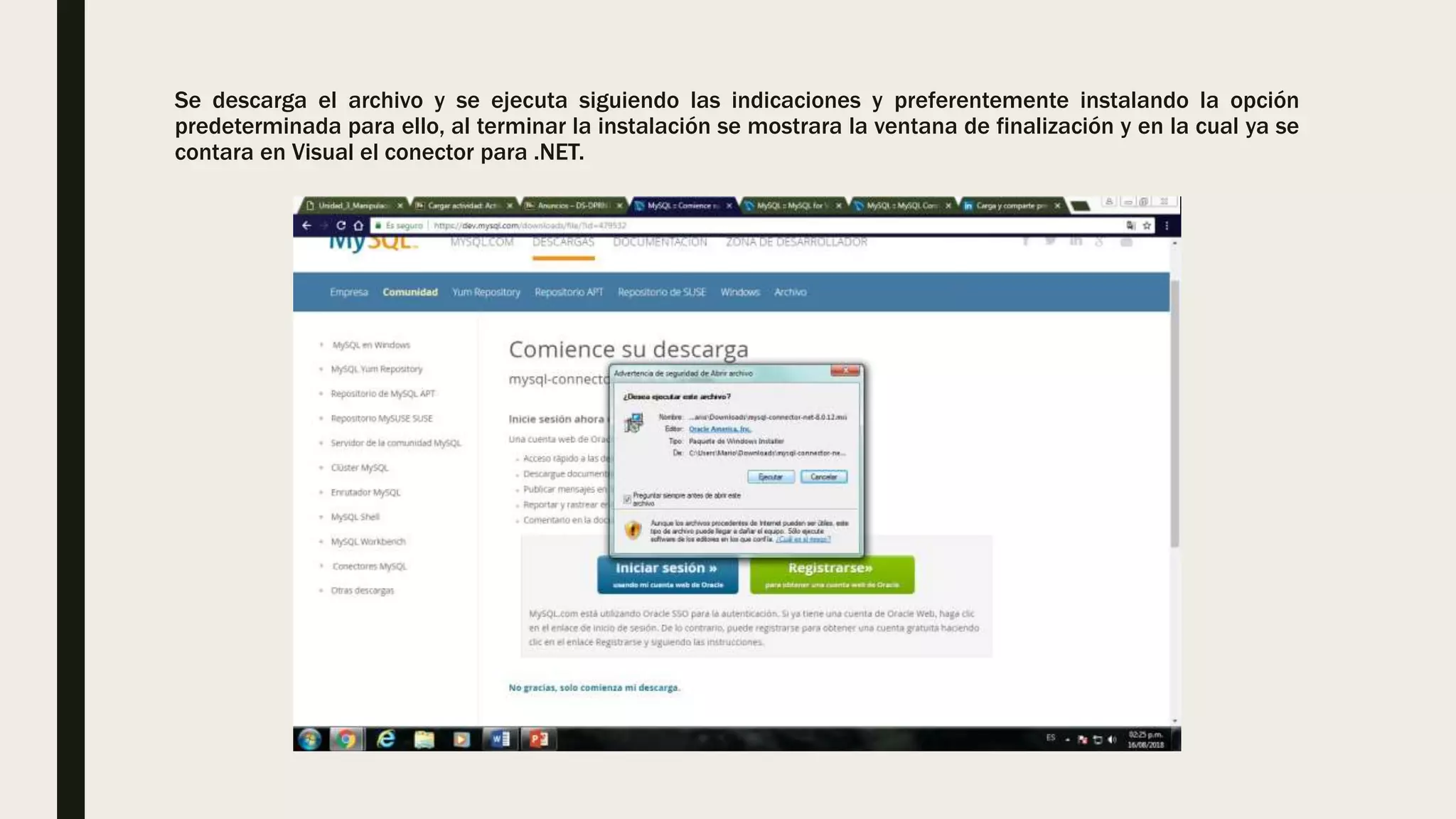The image size is (1456, 819).
Task: Select Windows in the blue bar
Action: click(740, 292)
